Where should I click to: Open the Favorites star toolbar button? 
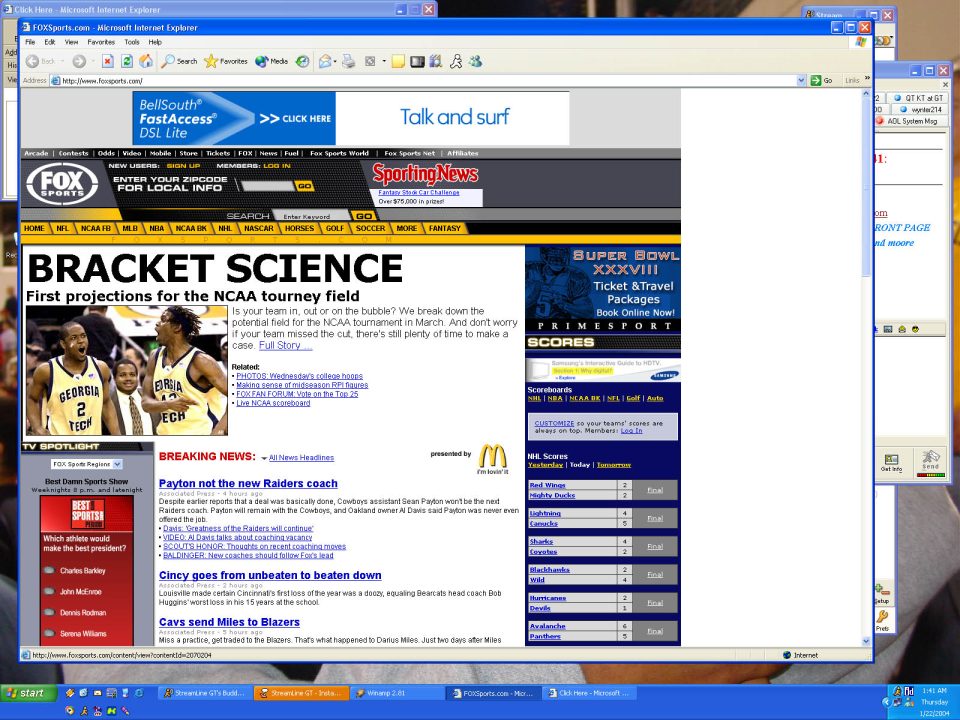[226, 61]
